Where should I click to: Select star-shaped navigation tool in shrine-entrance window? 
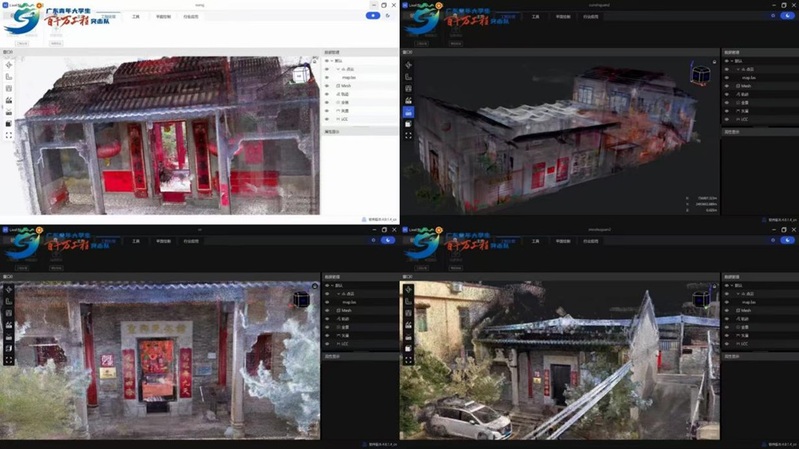pyautogui.click(x=9, y=289)
